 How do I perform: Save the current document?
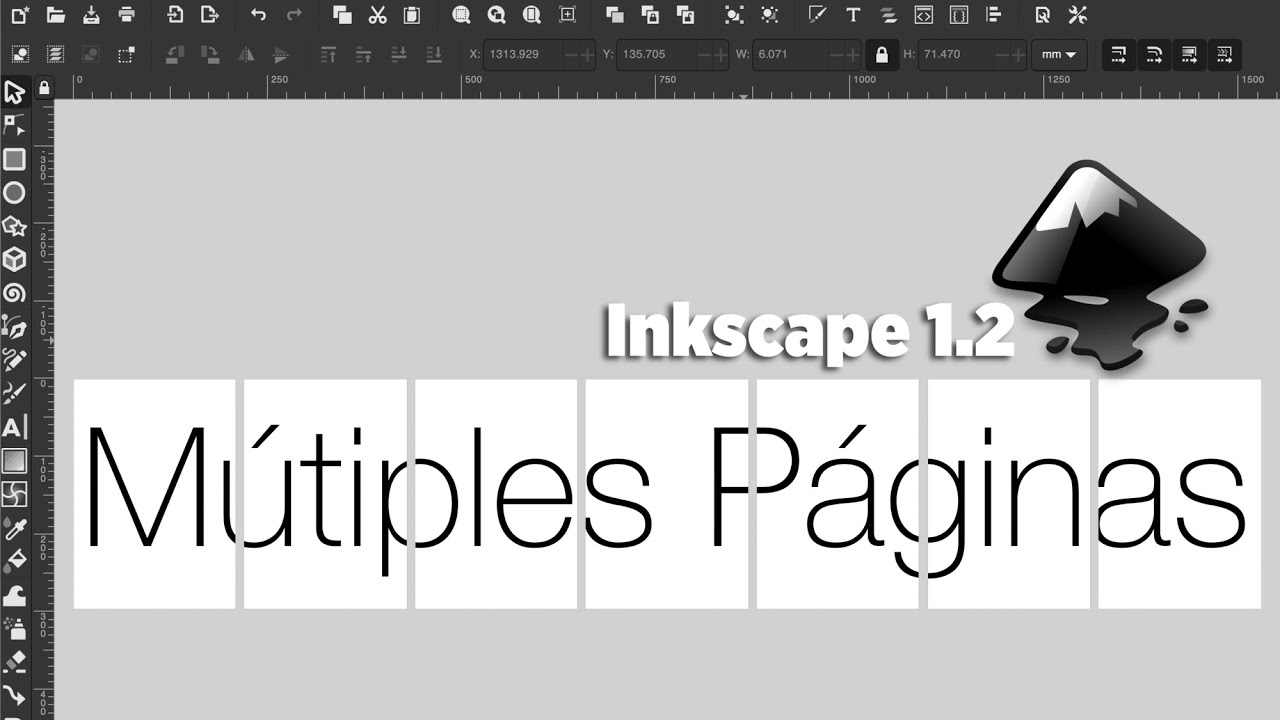[91, 15]
